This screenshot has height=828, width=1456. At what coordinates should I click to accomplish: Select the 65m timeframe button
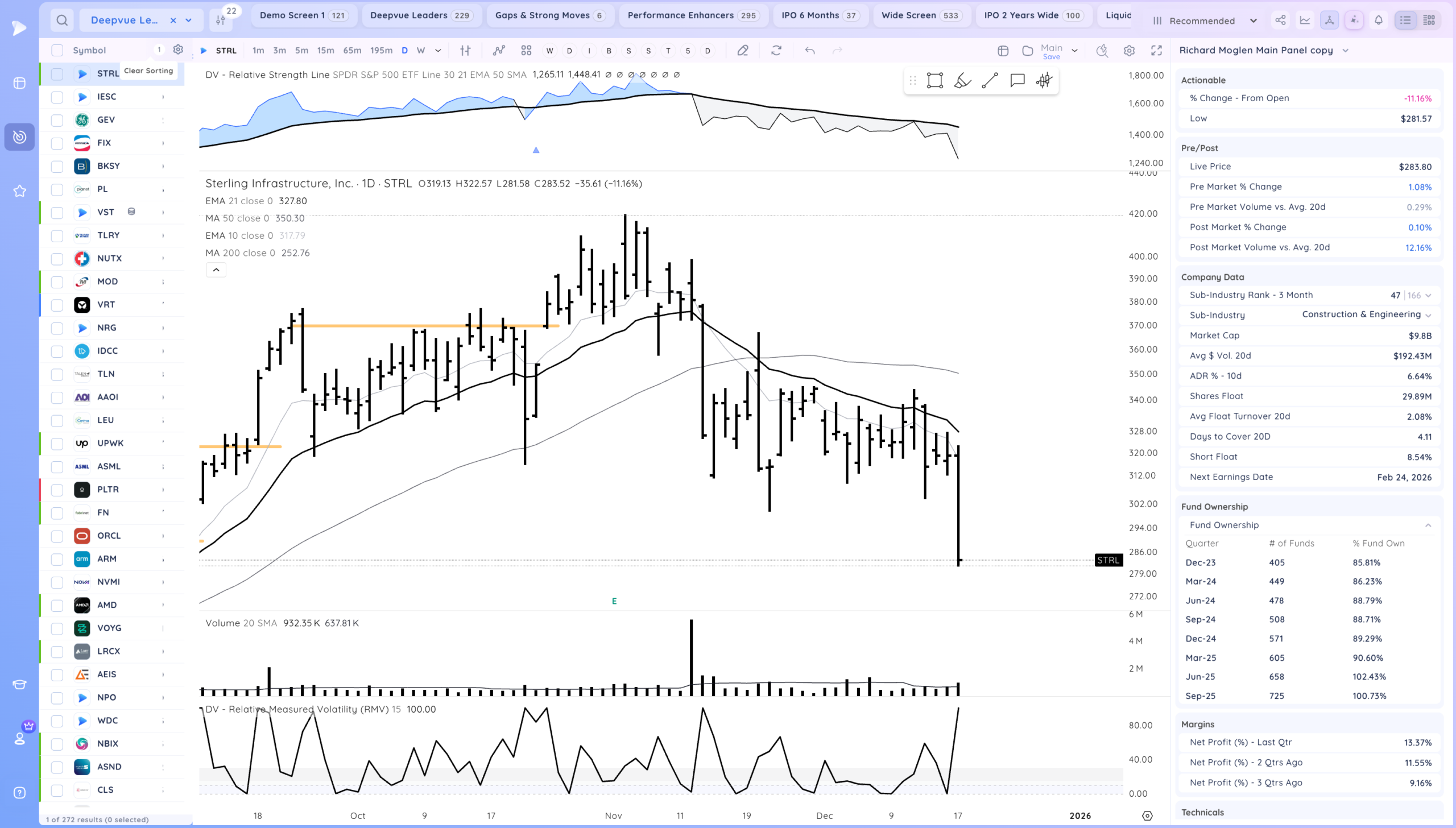click(352, 51)
